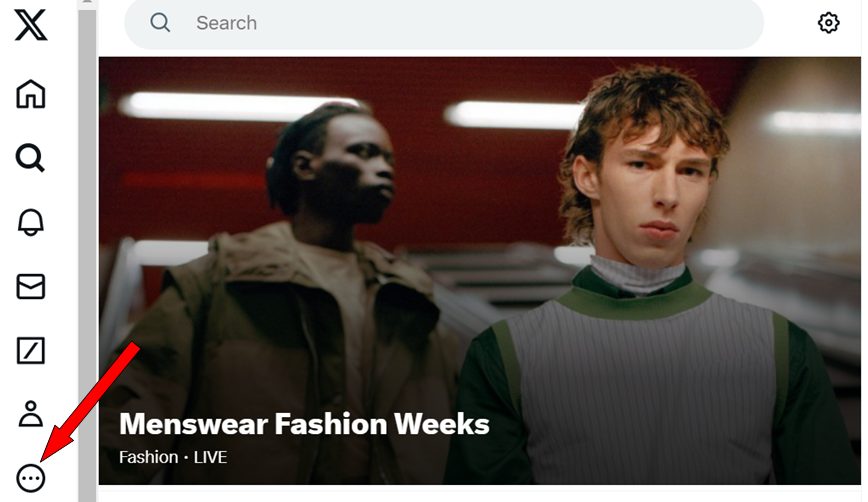This screenshot has height=502, width=868.
Task: Open Menswear Fashion Weeks headline
Action: click(x=304, y=424)
